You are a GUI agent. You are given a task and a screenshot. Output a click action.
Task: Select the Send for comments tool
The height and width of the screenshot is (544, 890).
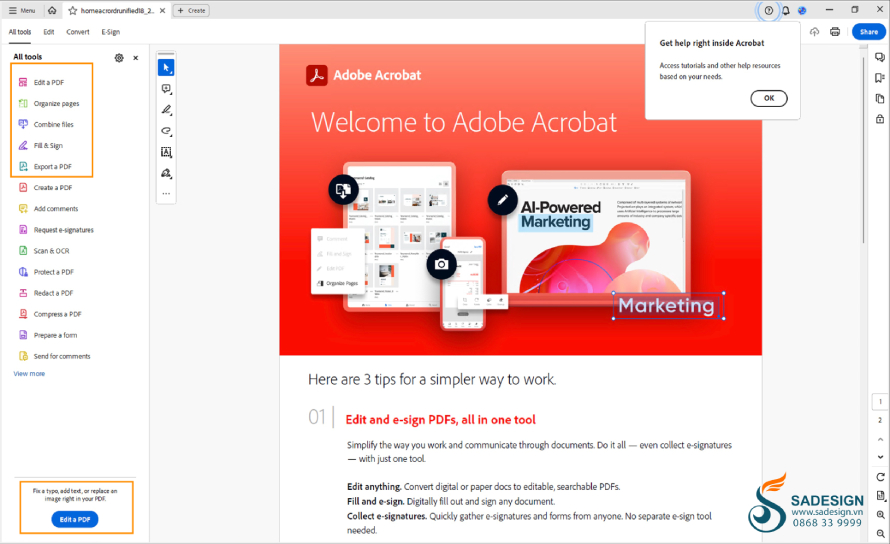pyautogui.click(x=54, y=356)
